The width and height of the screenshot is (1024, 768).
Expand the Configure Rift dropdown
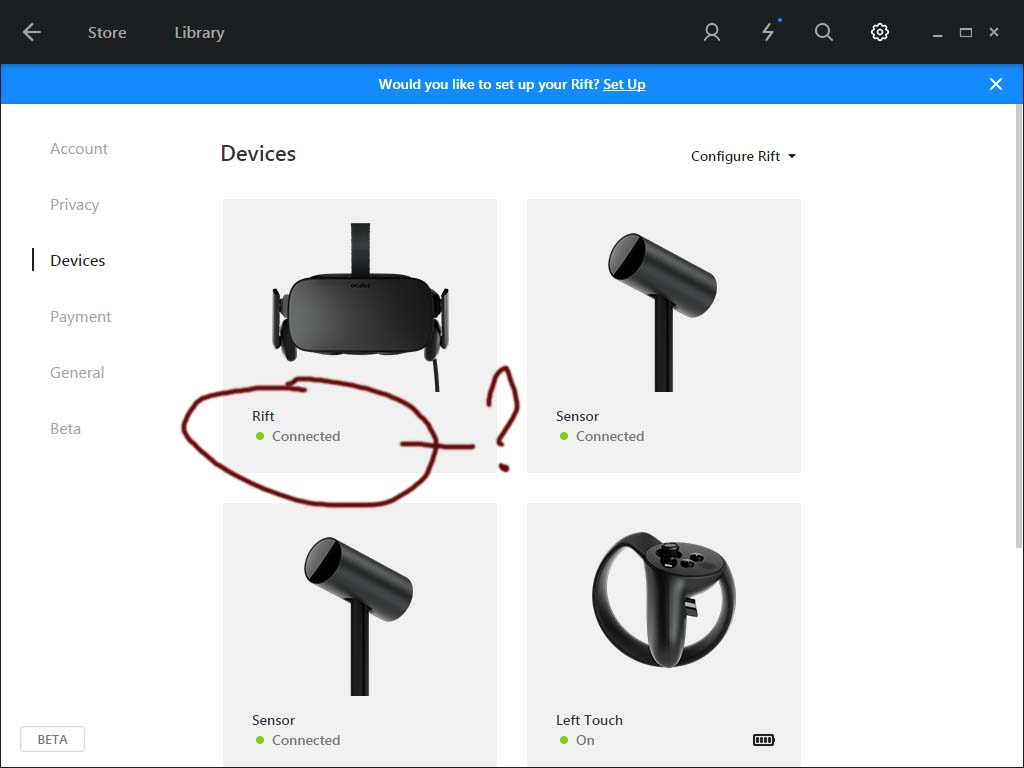pos(743,156)
